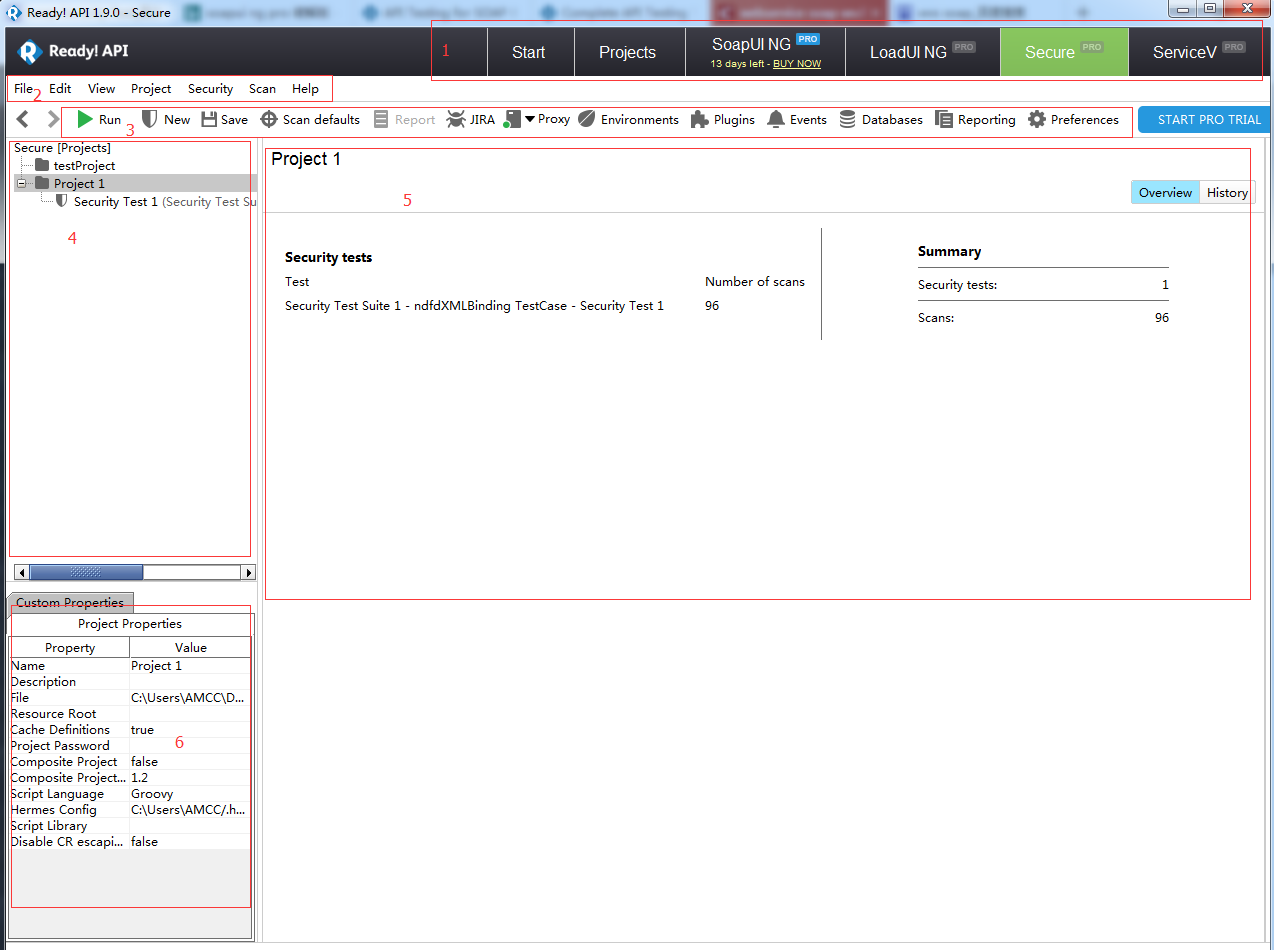Click the Events bell icon
1274x950 pixels.
click(x=776, y=119)
